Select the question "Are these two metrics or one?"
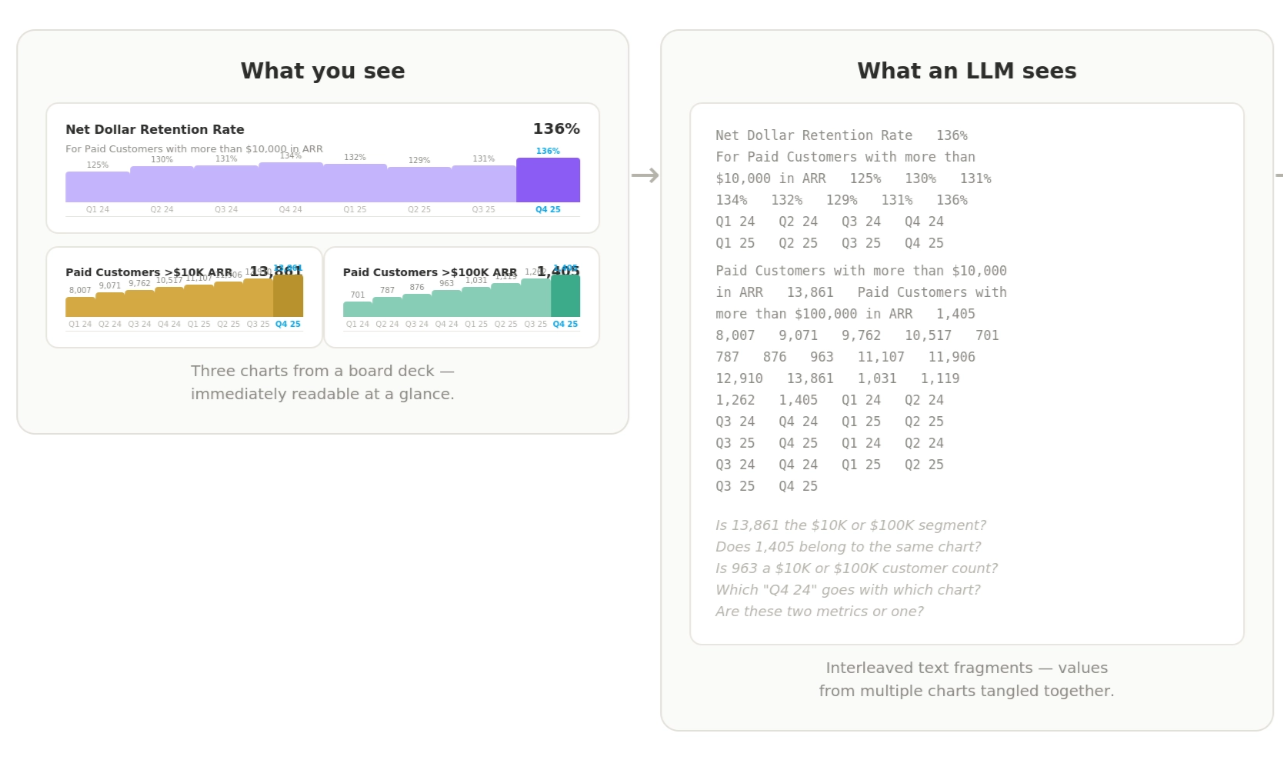This screenshot has height=763, width=1283. coord(819,611)
